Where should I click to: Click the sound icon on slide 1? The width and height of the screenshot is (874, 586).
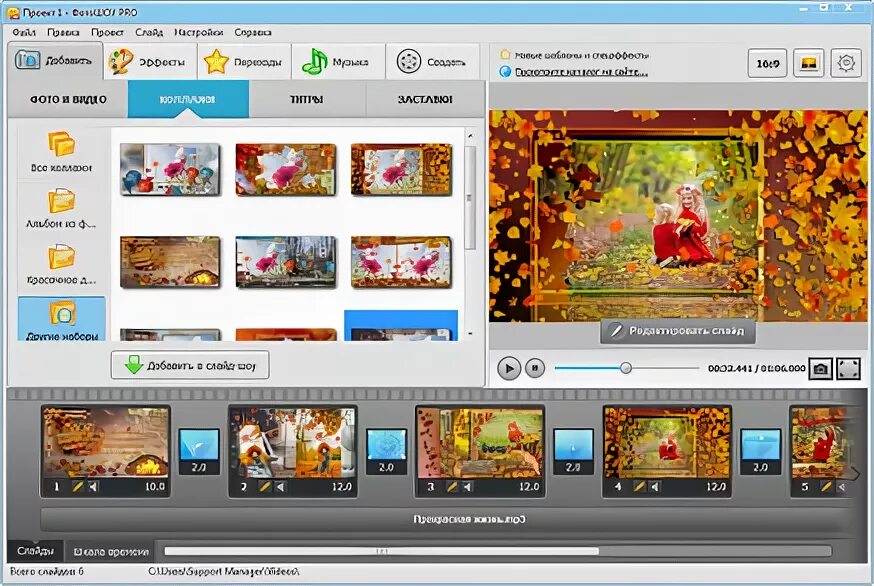pos(94,487)
